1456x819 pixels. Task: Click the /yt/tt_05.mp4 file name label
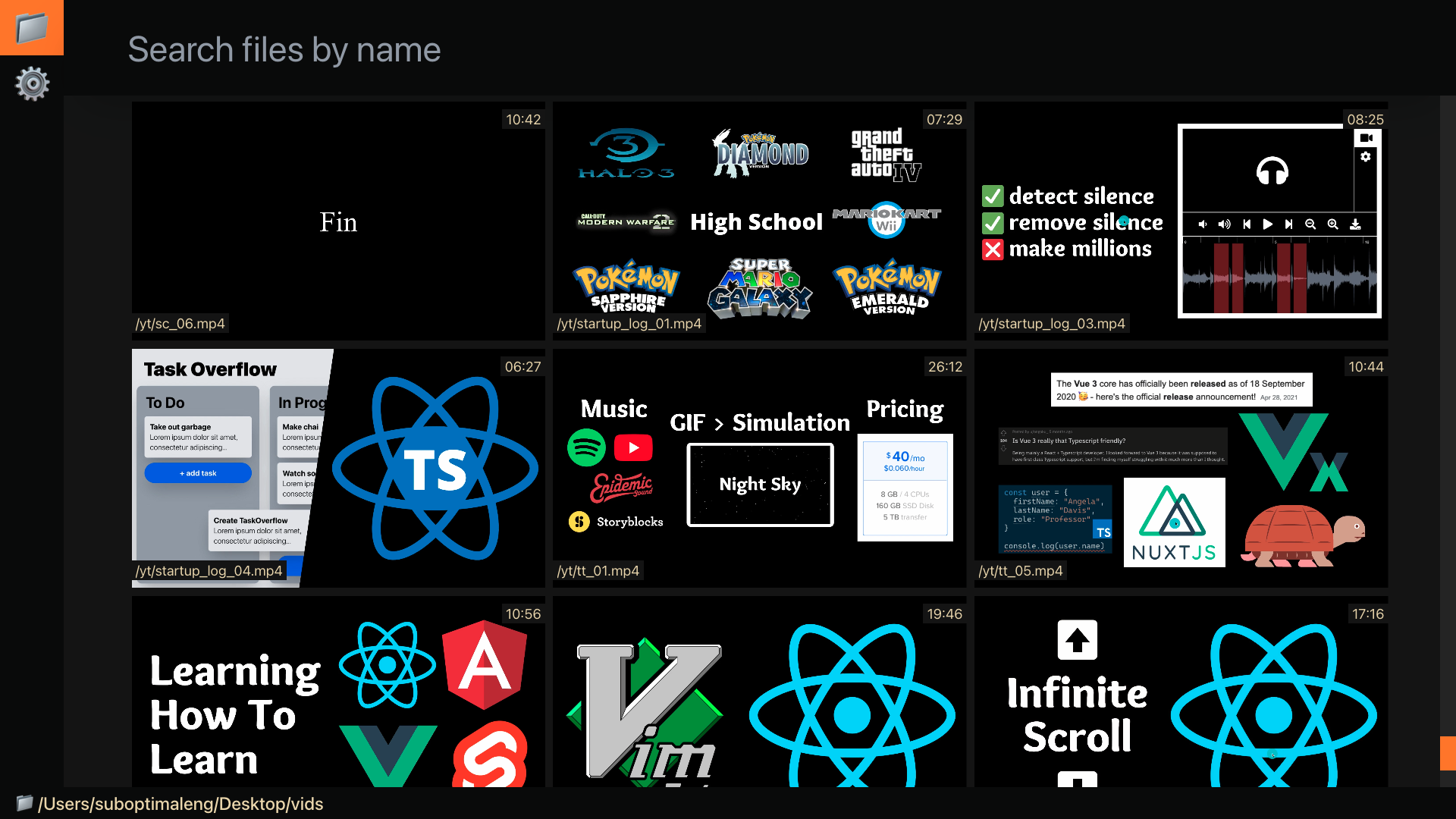pyautogui.click(x=1021, y=571)
